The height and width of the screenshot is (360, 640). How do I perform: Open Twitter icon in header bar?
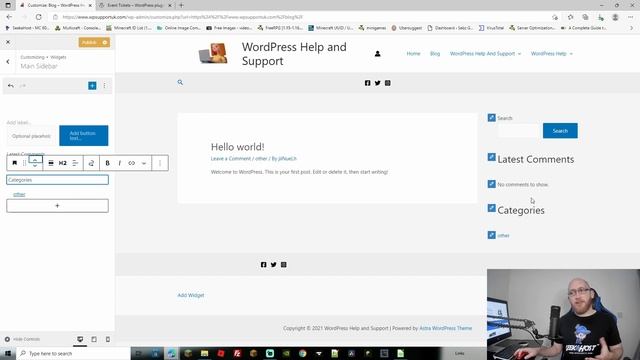378,83
